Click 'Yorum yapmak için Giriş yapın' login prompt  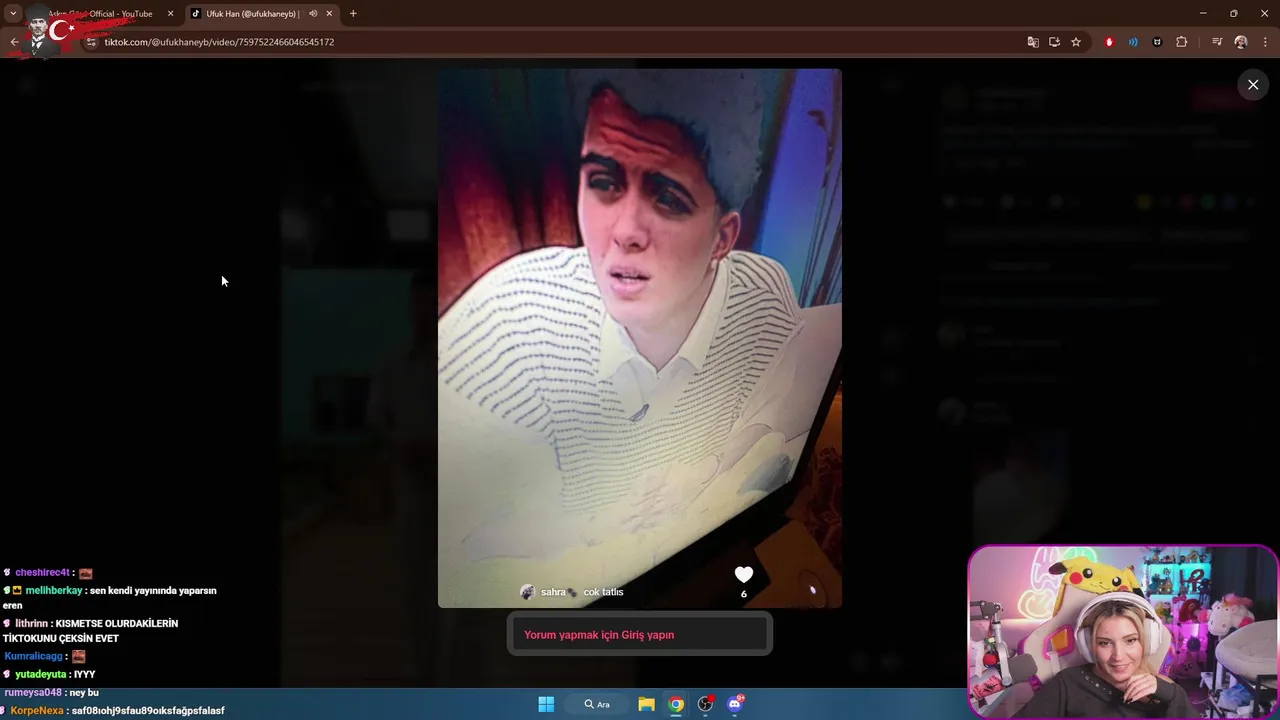[x=639, y=635]
